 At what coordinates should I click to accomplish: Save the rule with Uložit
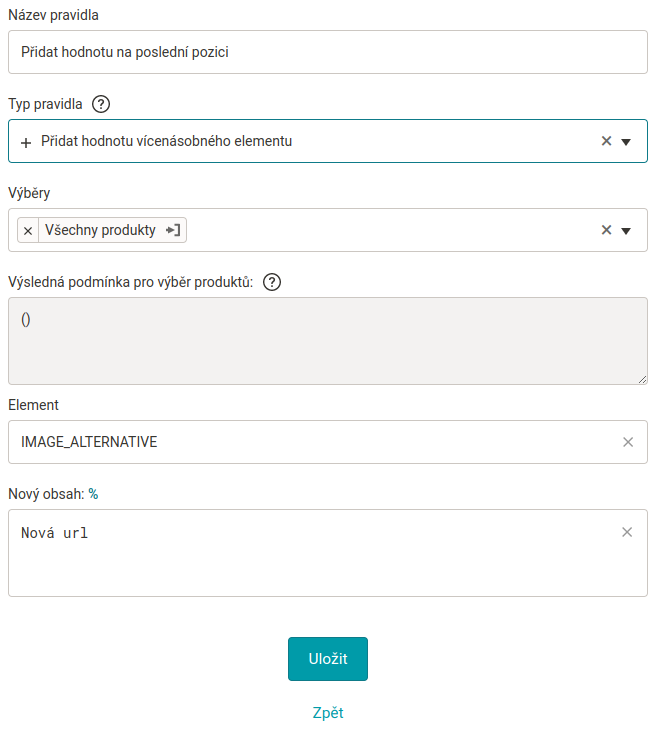(328, 659)
